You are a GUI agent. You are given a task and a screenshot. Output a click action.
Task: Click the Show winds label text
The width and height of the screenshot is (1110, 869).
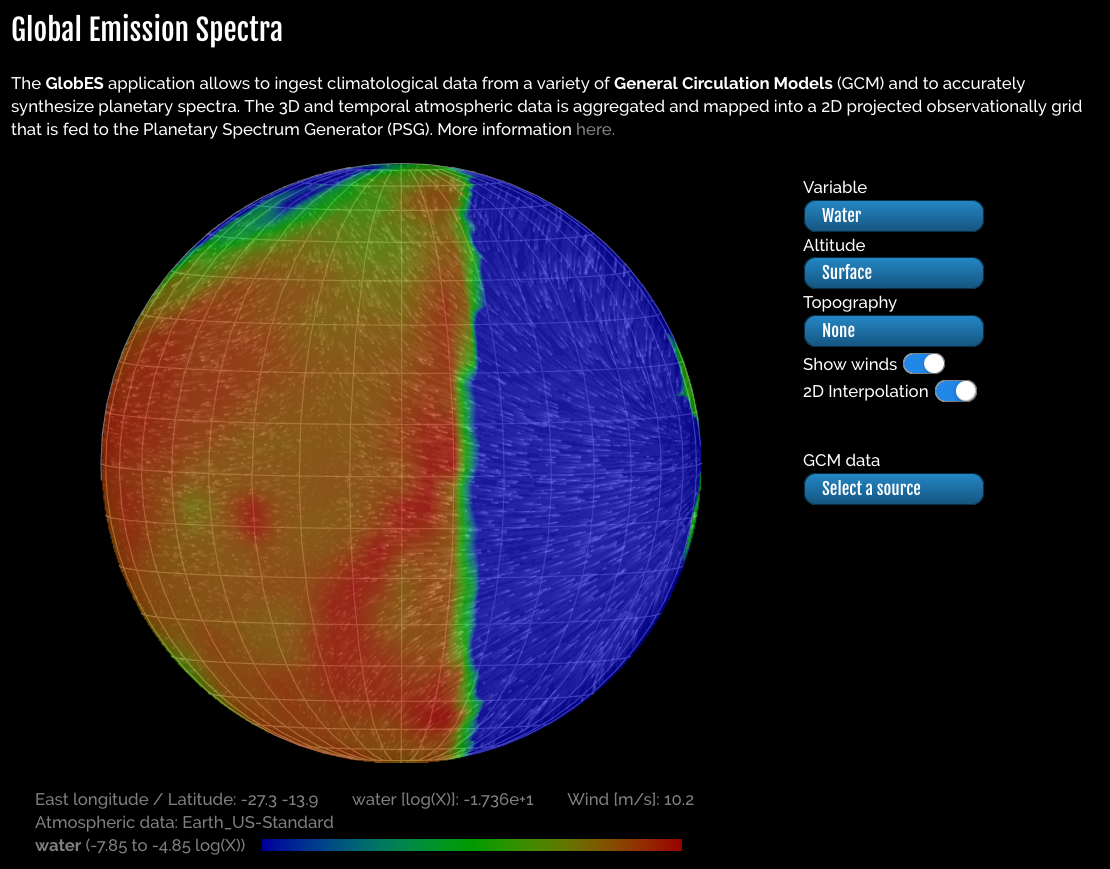point(849,364)
